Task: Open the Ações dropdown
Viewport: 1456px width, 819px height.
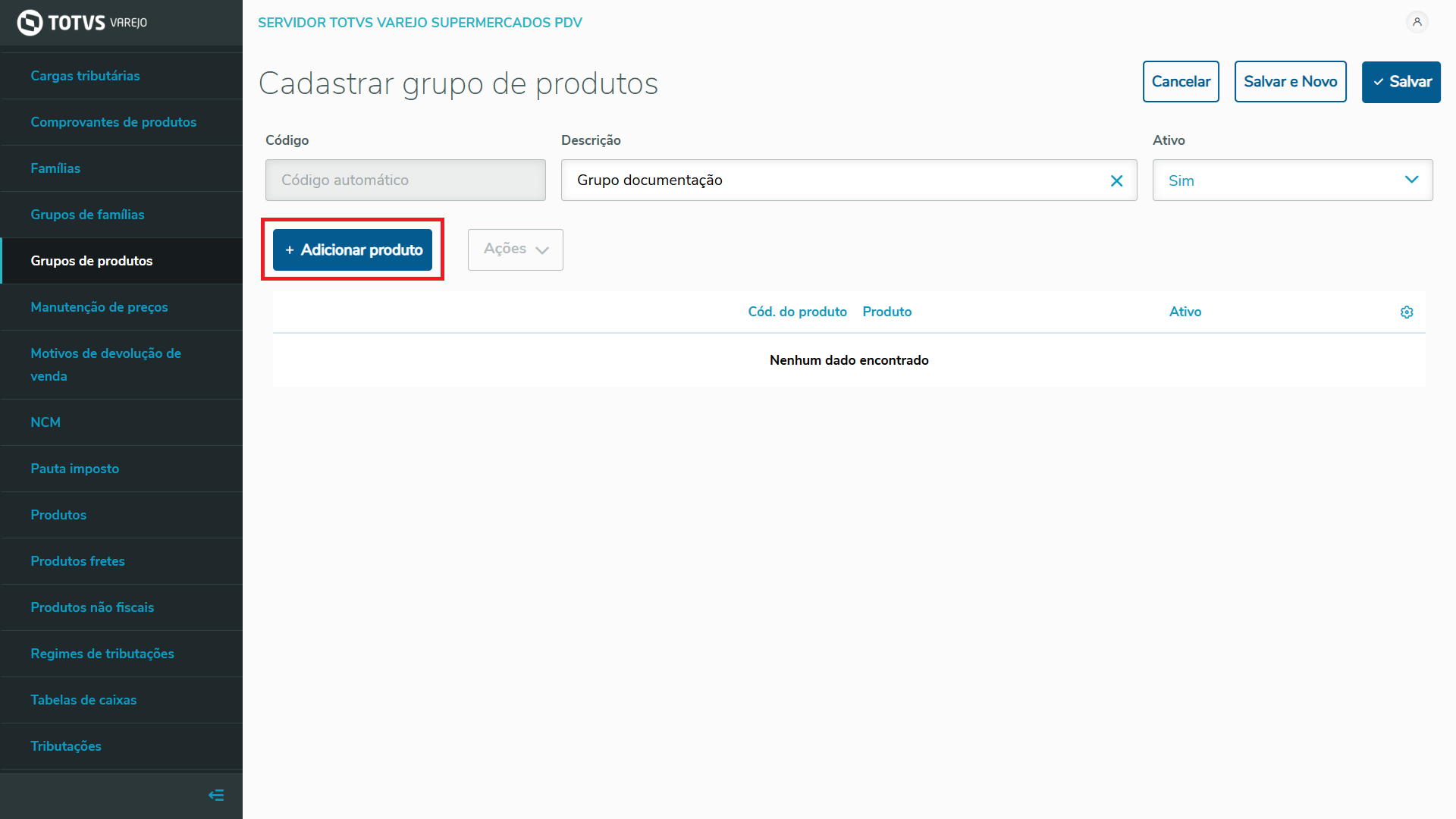Action: [x=516, y=249]
